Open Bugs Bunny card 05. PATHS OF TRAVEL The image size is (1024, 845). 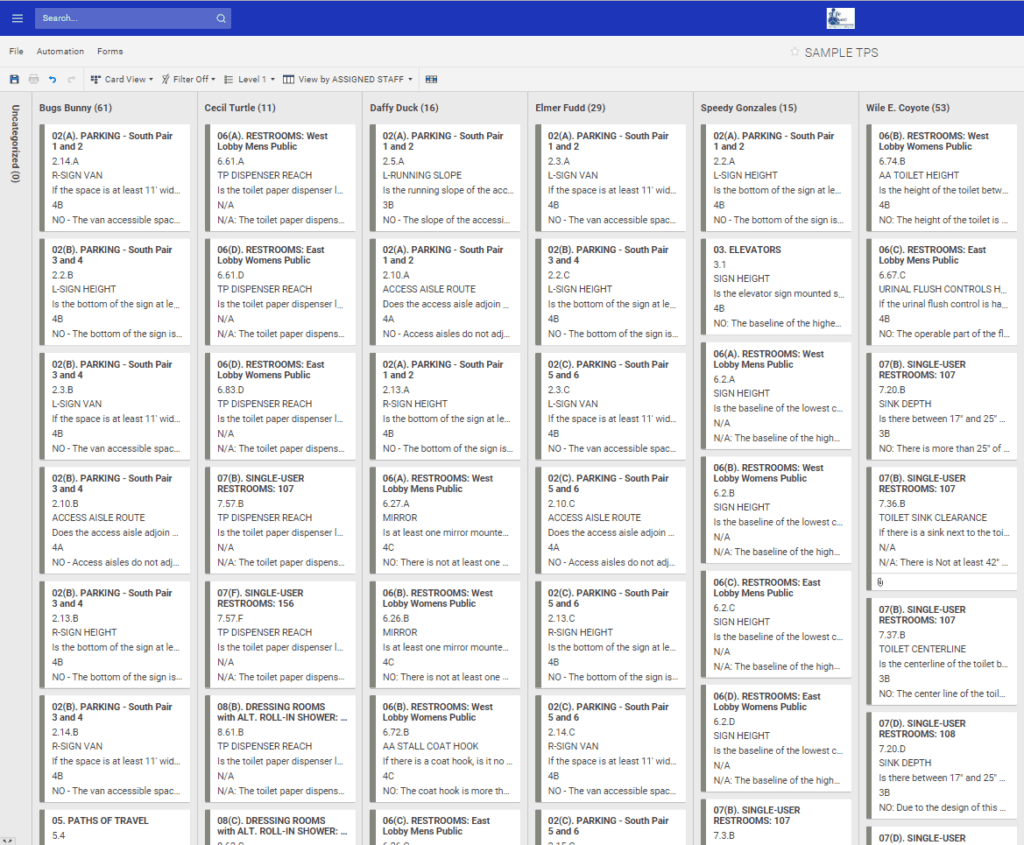click(x=115, y=827)
